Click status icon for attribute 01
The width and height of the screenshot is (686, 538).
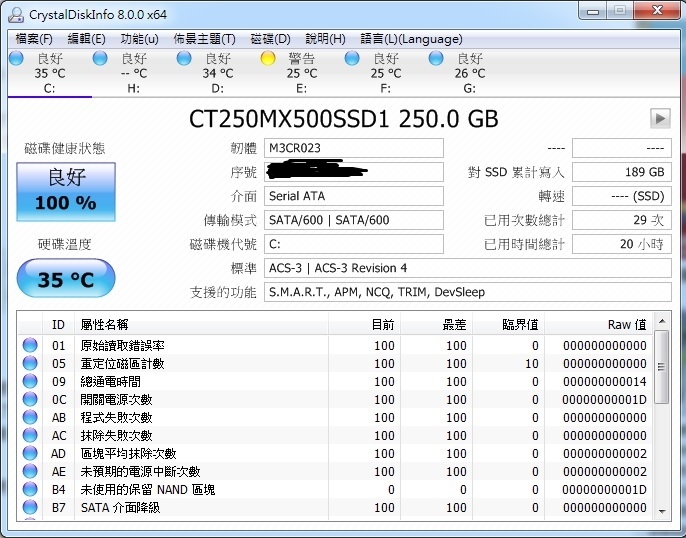30,345
